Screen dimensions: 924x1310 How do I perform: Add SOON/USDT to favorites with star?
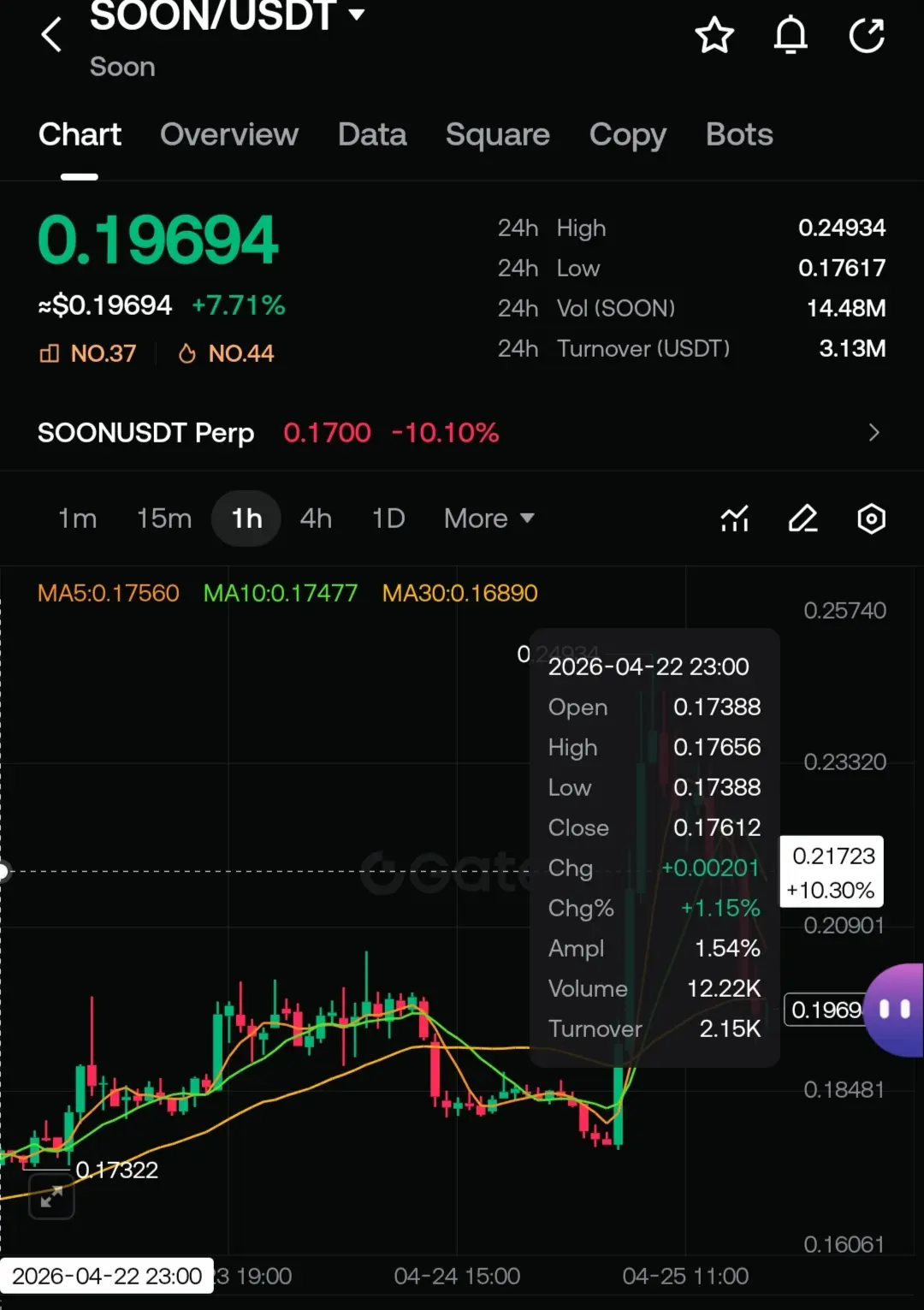[714, 35]
